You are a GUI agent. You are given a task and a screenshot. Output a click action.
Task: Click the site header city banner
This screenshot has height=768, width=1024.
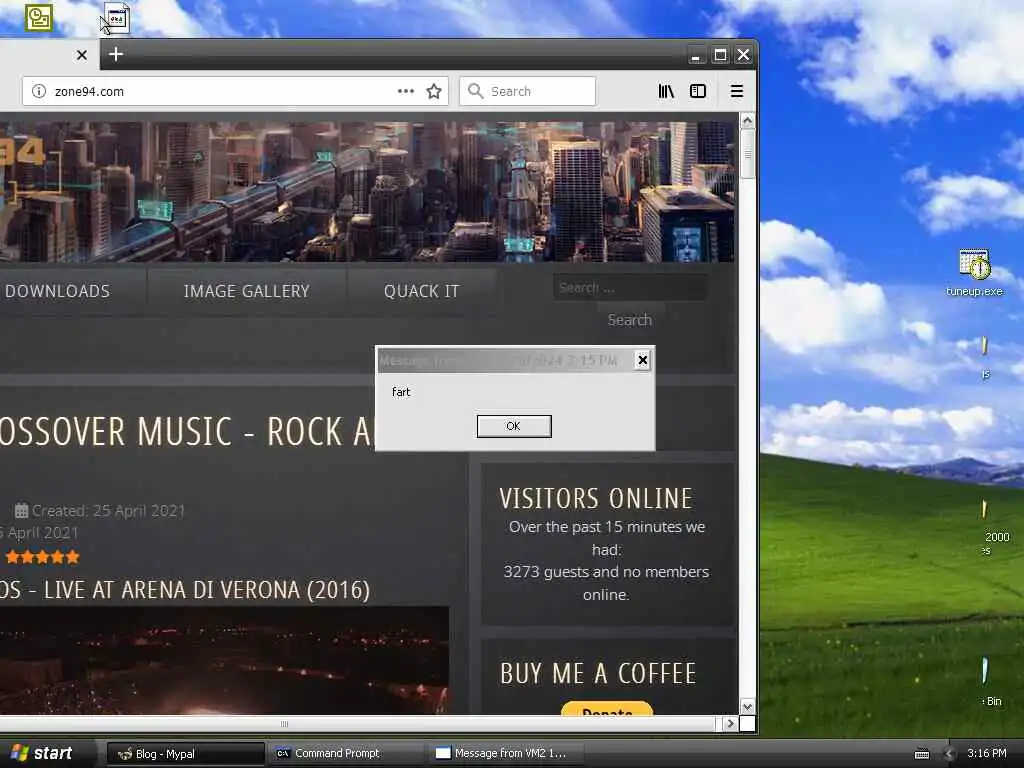(367, 192)
